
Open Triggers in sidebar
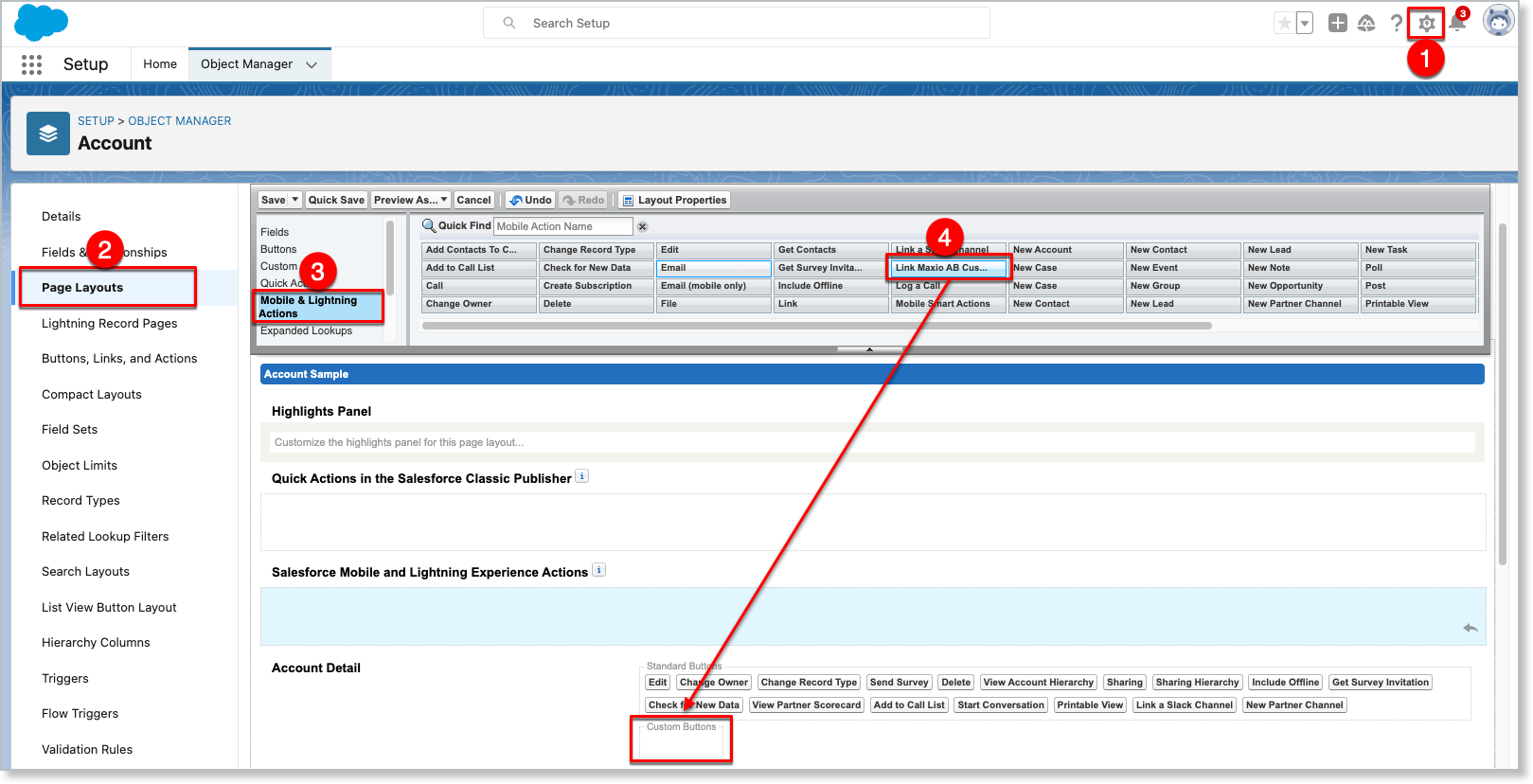(x=65, y=679)
